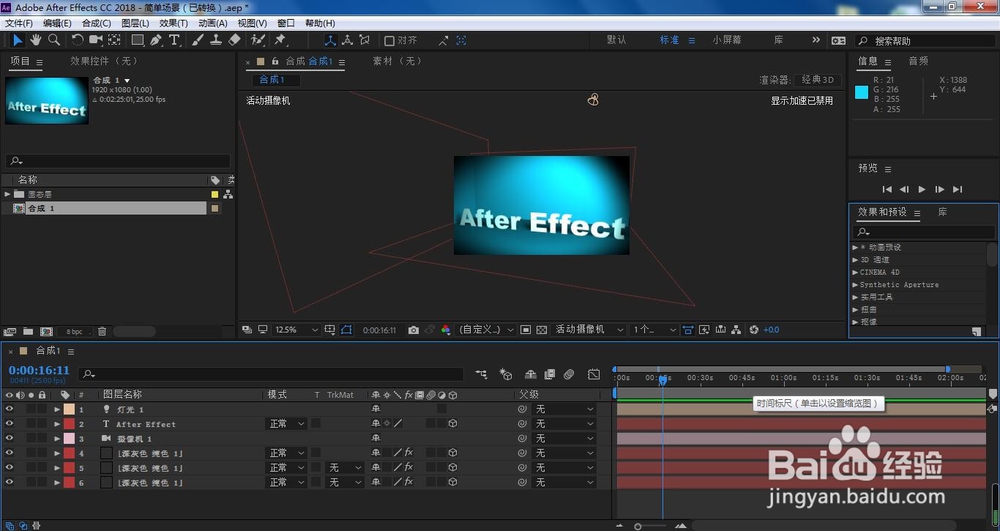Click the show channel color icon
This screenshot has width=1000, height=531.
pyautogui.click(x=446, y=330)
